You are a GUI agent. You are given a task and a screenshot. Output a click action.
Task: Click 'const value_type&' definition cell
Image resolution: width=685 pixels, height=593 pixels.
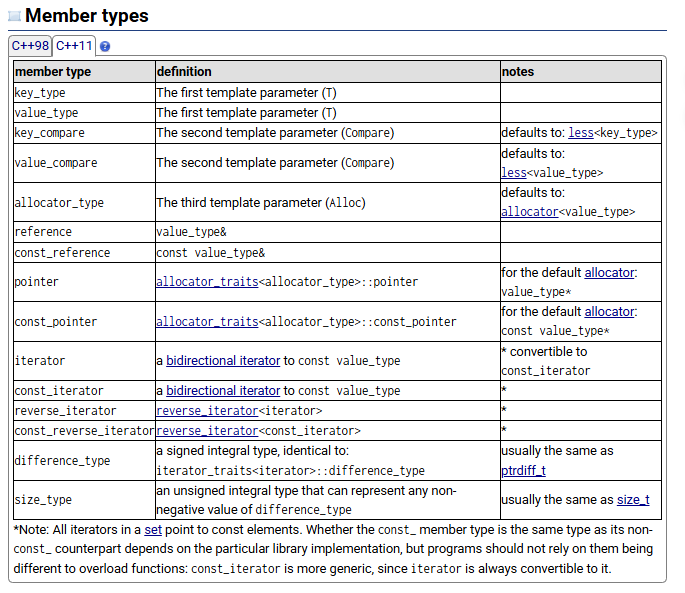coord(328,253)
